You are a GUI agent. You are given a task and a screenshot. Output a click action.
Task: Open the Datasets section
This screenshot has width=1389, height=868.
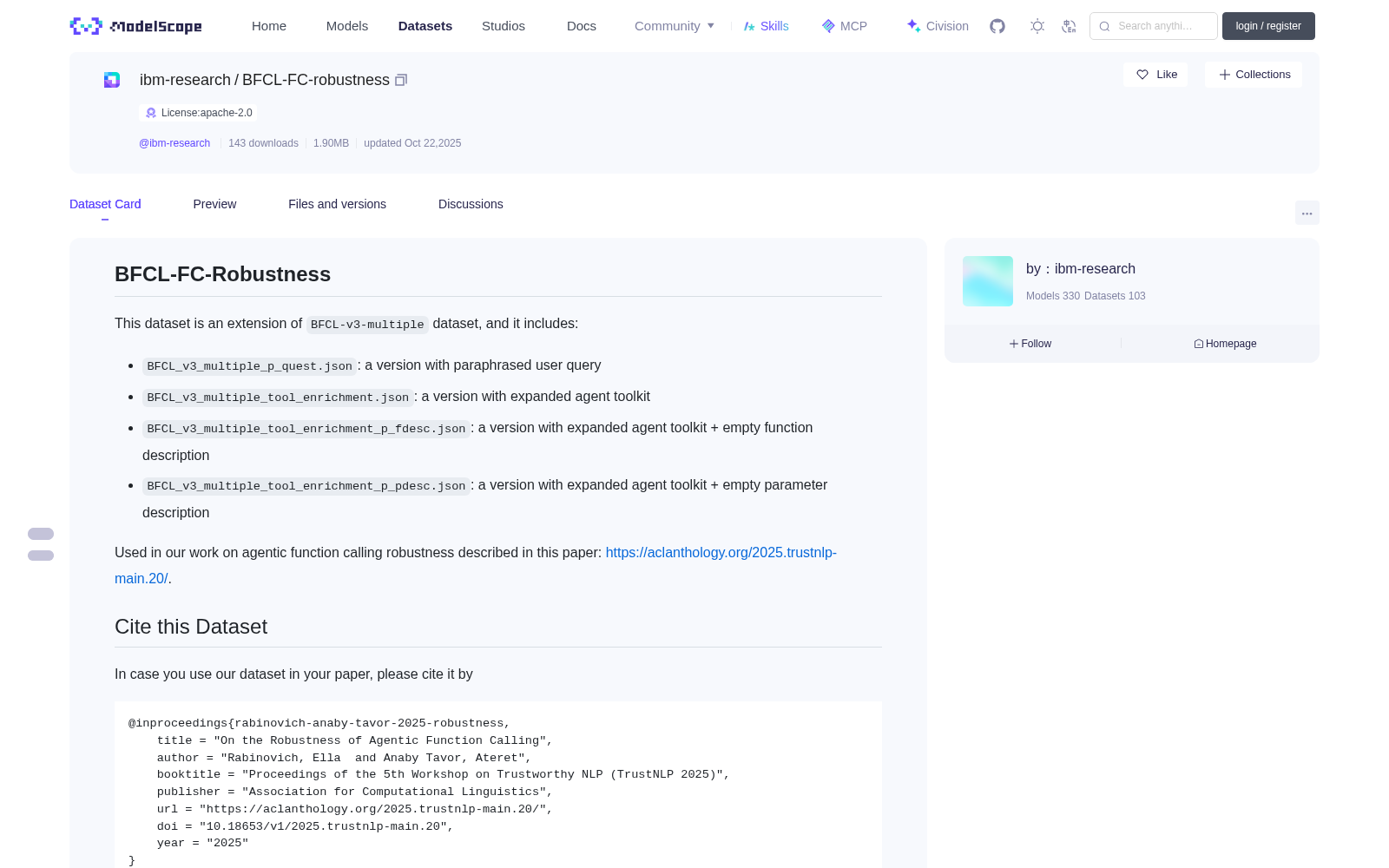click(425, 26)
